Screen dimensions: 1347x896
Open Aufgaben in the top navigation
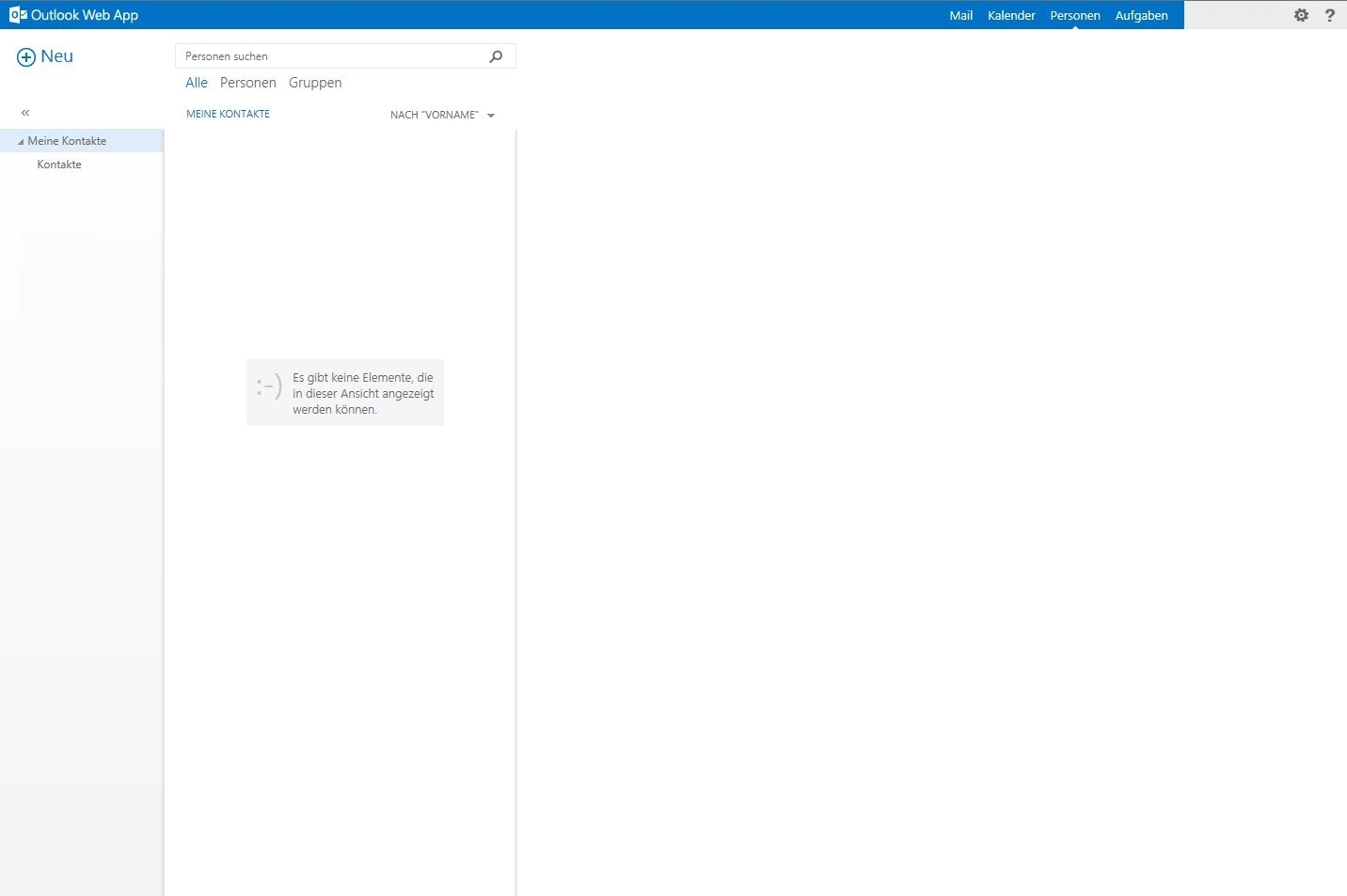(1141, 15)
